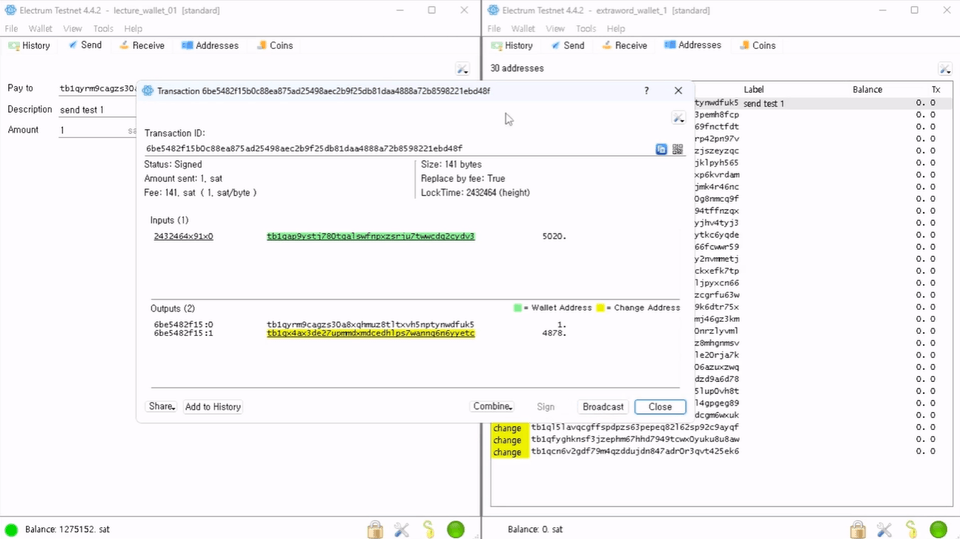Open Help menu in lecture_wallet_01

[x=133, y=29]
